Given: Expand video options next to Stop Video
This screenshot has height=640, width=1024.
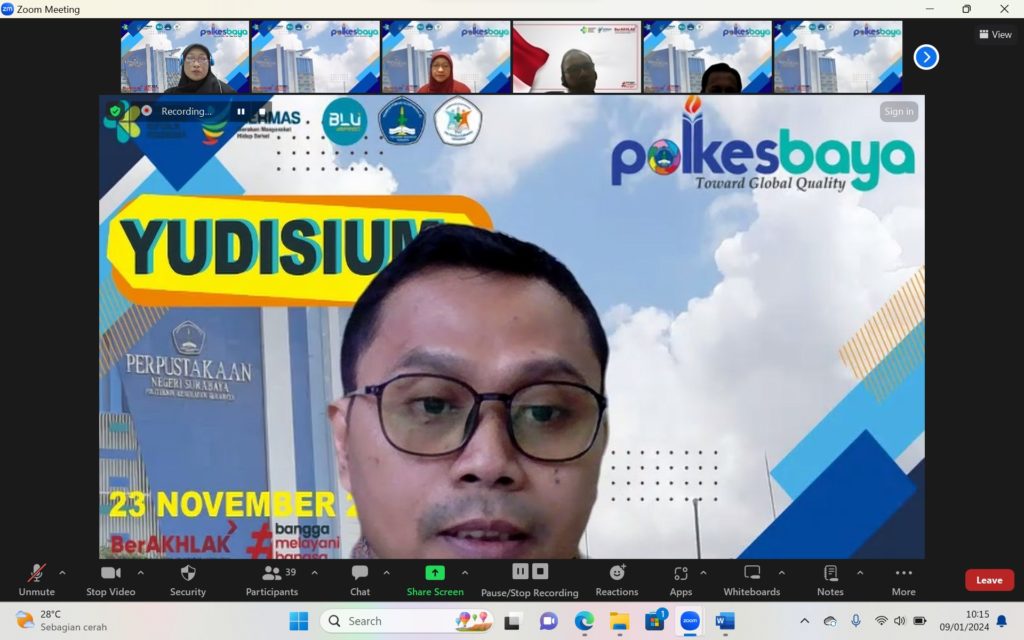Looking at the screenshot, I should (140, 573).
